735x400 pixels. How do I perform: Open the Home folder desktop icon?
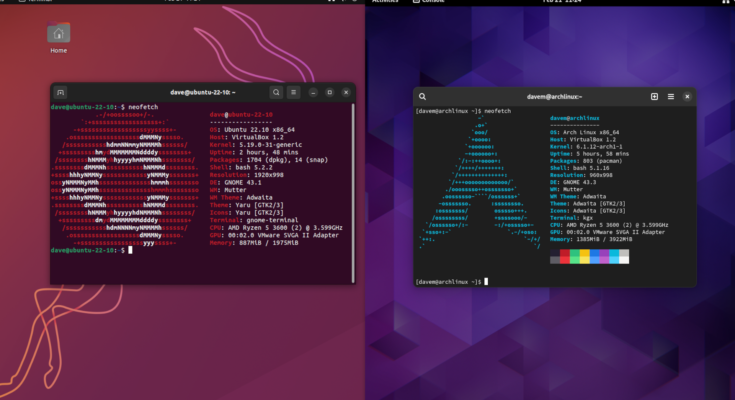pos(59,36)
